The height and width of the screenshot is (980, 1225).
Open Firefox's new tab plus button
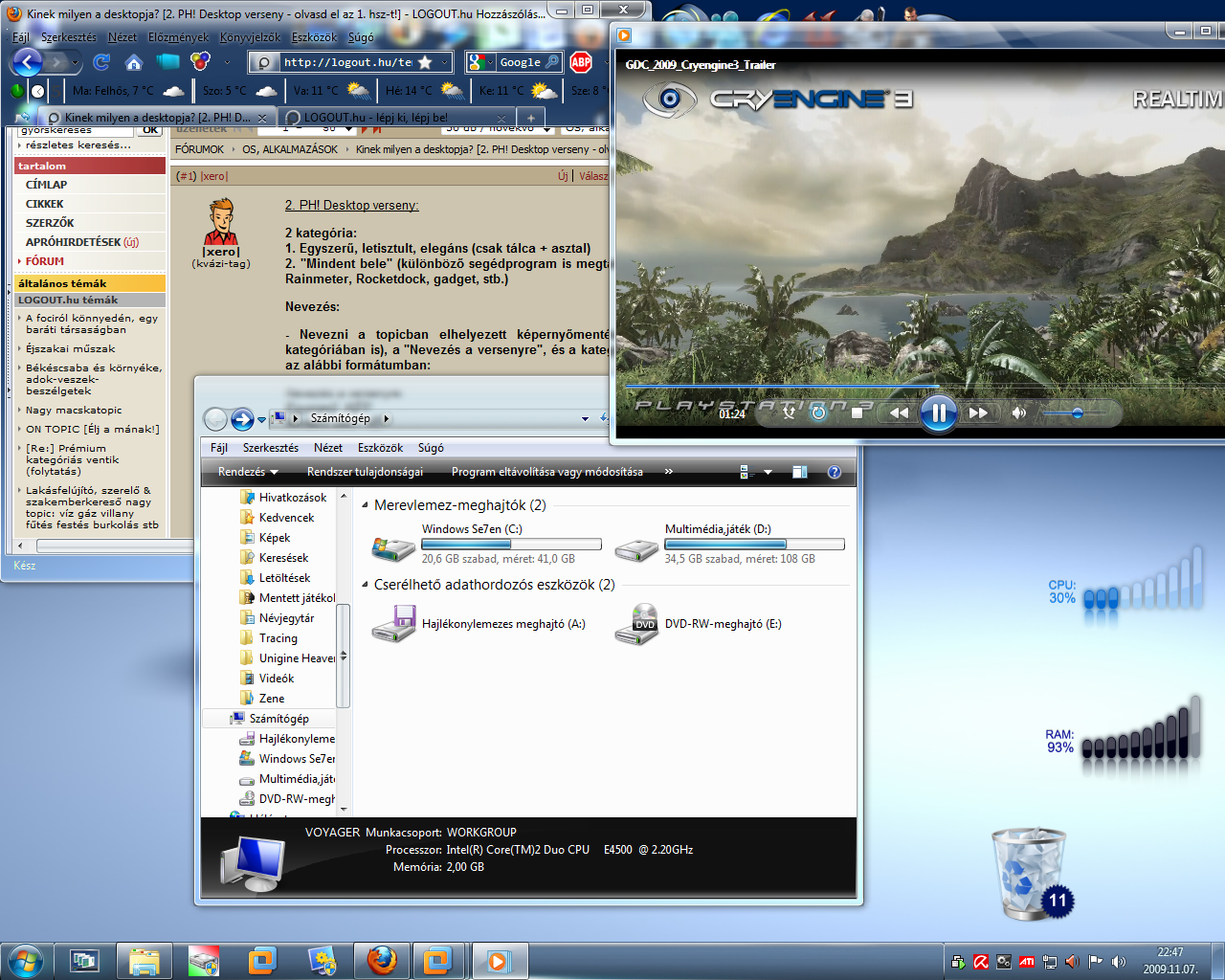tap(530, 118)
